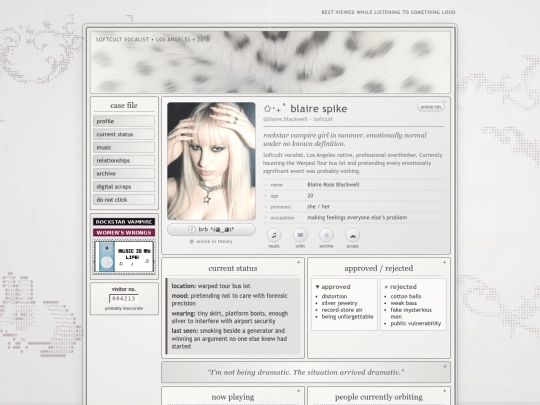Open the music icon under the profile
The width and height of the screenshot is (540, 405).
coord(274,235)
